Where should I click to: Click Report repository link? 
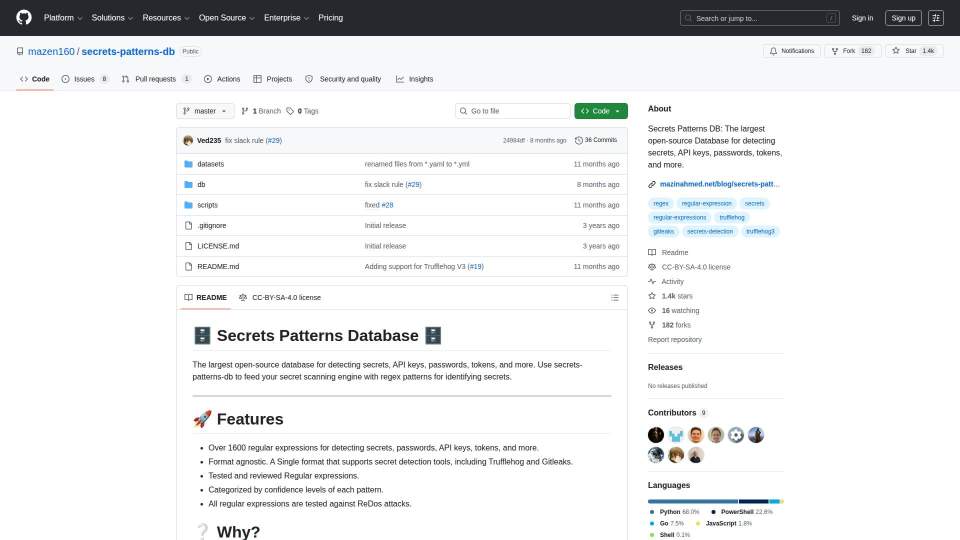click(x=675, y=339)
